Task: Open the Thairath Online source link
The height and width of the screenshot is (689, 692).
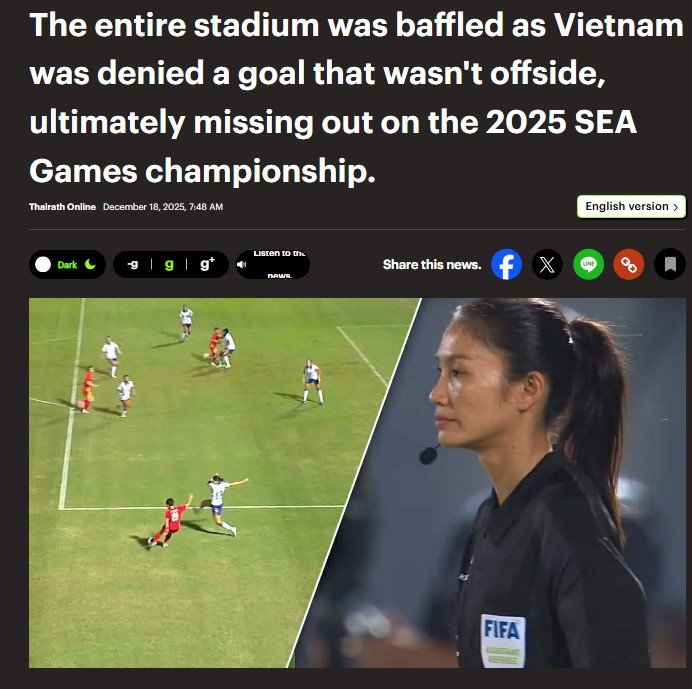Action: pos(62,207)
